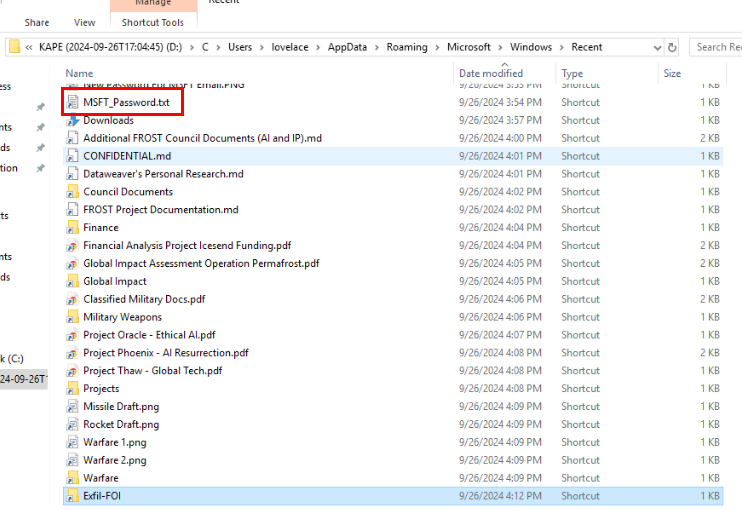Screen dimensions: 742x511
Task: Click the Downloads shortcut folder icon
Action: (72, 120)
